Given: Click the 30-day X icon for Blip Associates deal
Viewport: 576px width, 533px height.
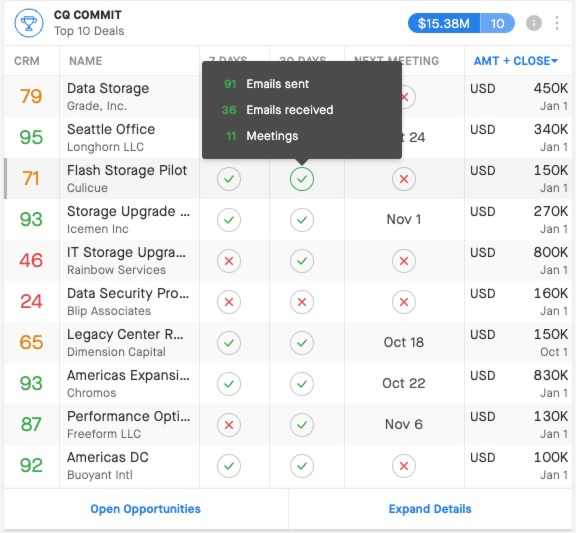Looking at the screenshot, I should pos(302,302).
